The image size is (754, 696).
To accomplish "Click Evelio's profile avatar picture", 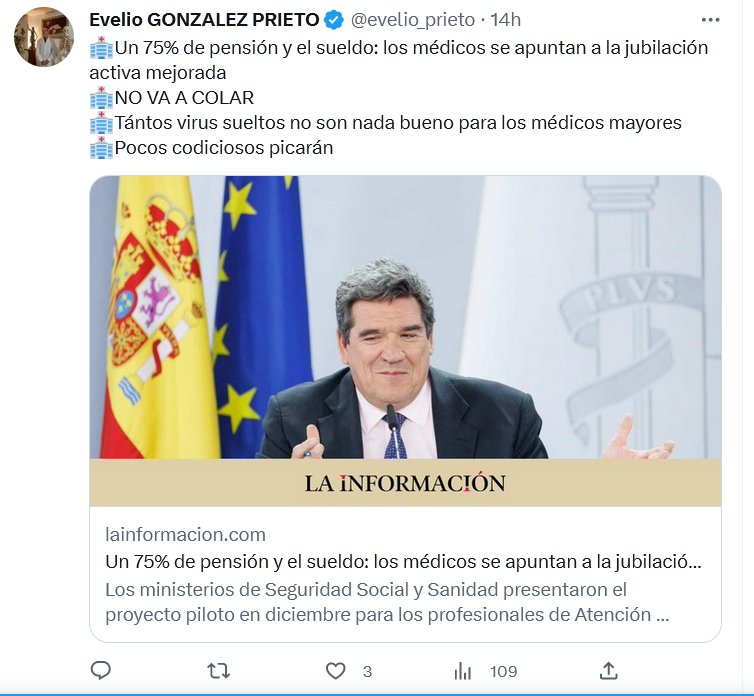I will click(44, 37).
